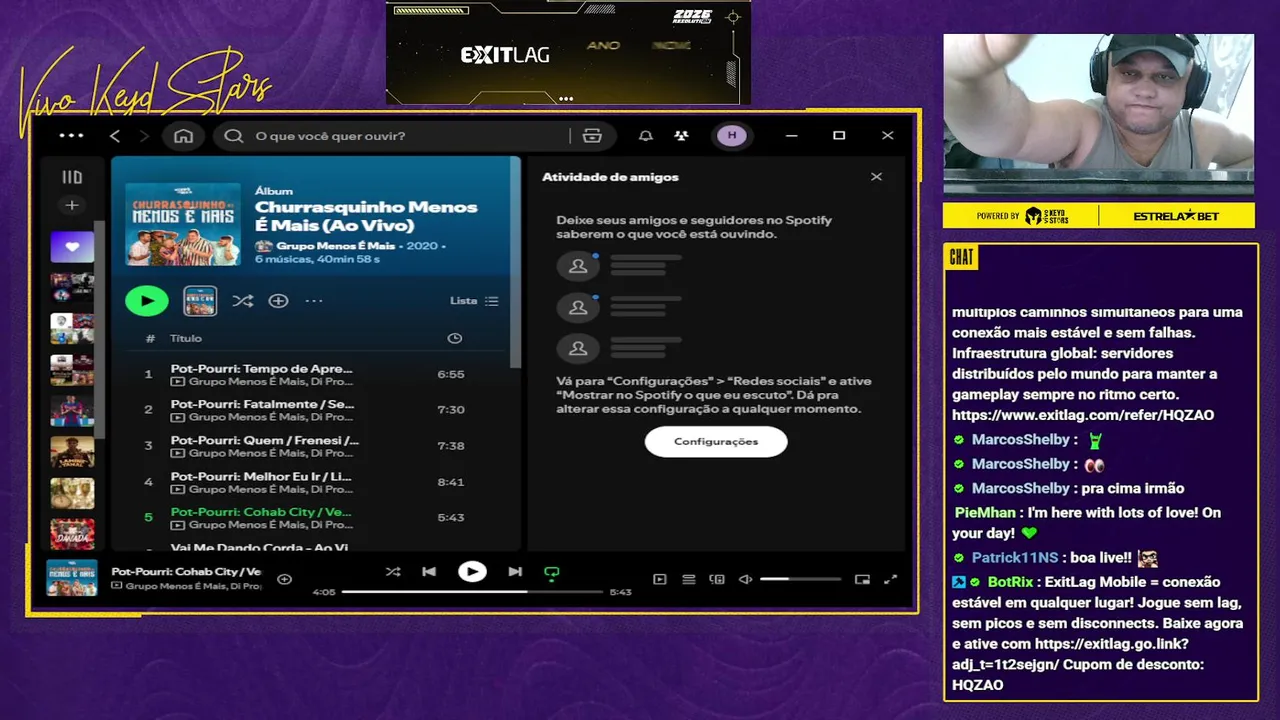
Task: Click the EstrelaBet sponsor logo
Action: point(1177,216)
